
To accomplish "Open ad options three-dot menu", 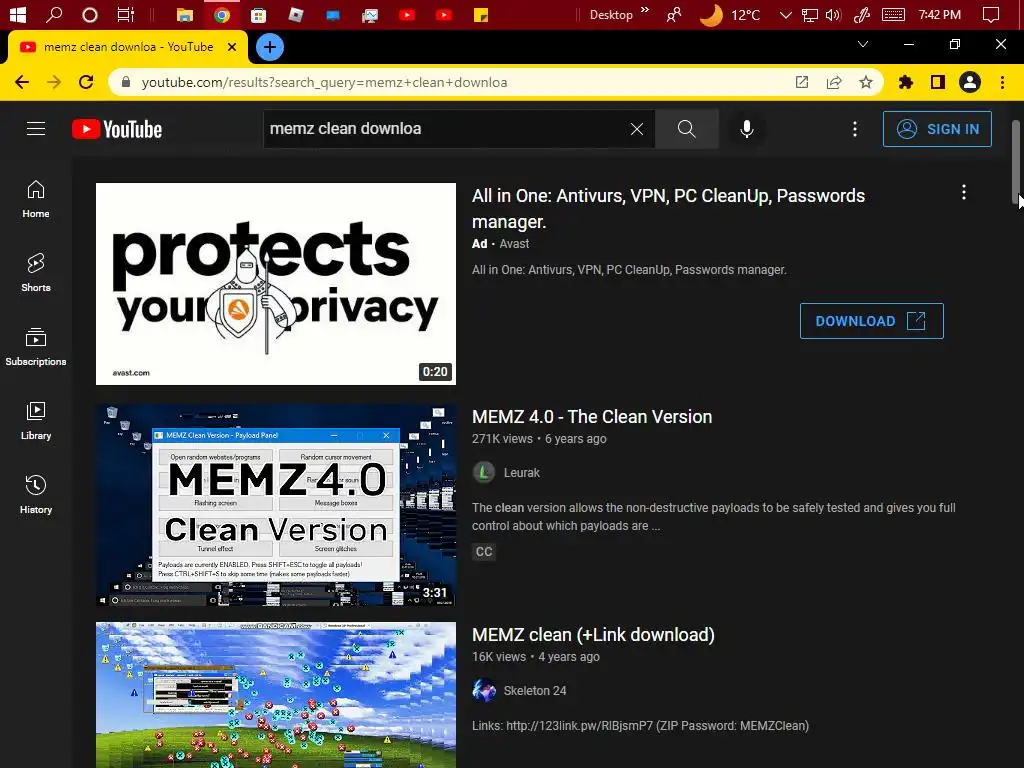I will 964,192.
